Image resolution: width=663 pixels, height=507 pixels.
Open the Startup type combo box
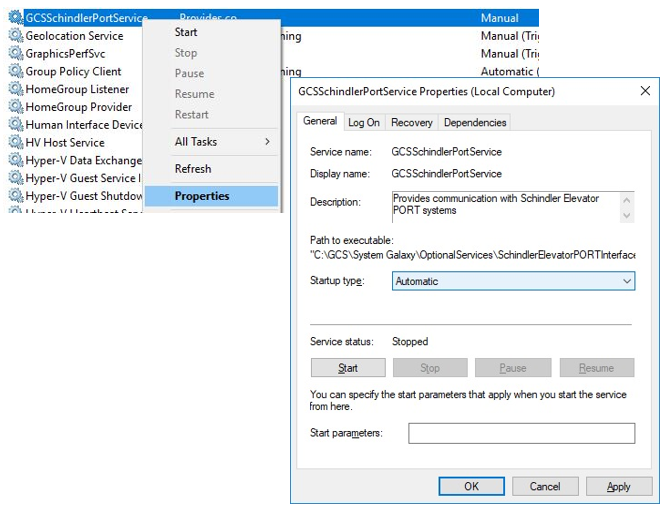(x=513, y=281)
